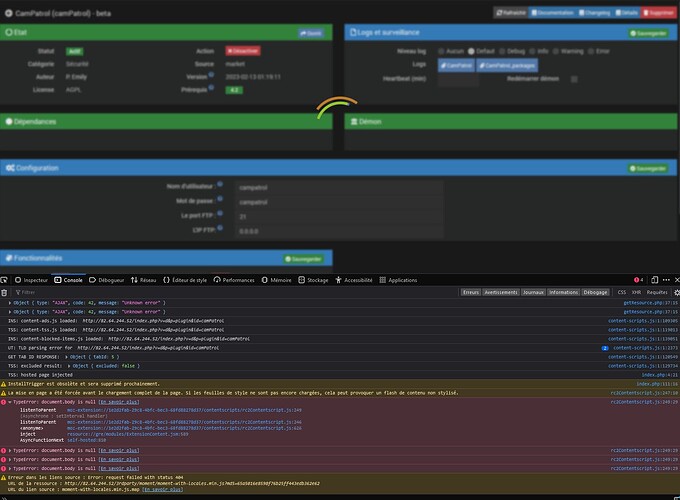
Task: Toggle the XHR console filter
Action: coord(636,292)
